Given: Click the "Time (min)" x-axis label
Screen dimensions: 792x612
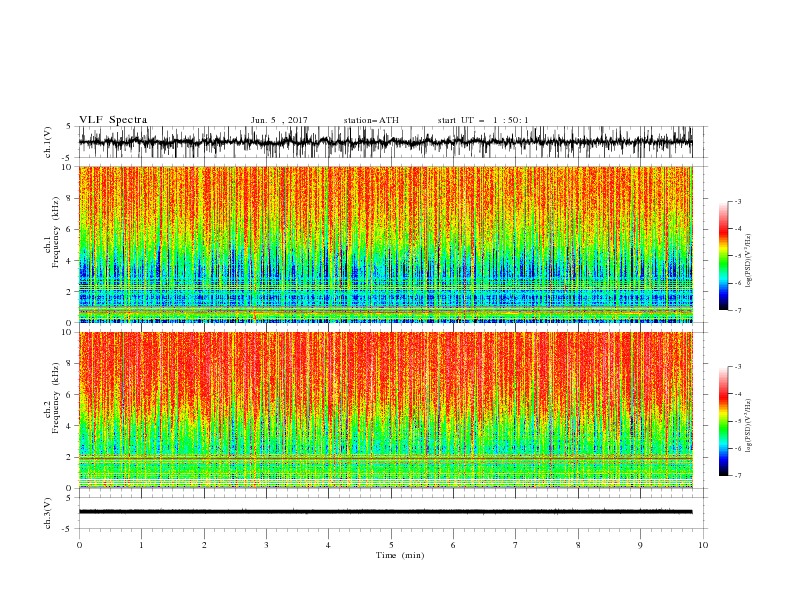Looking at the screenshot, I should (400, 555).
